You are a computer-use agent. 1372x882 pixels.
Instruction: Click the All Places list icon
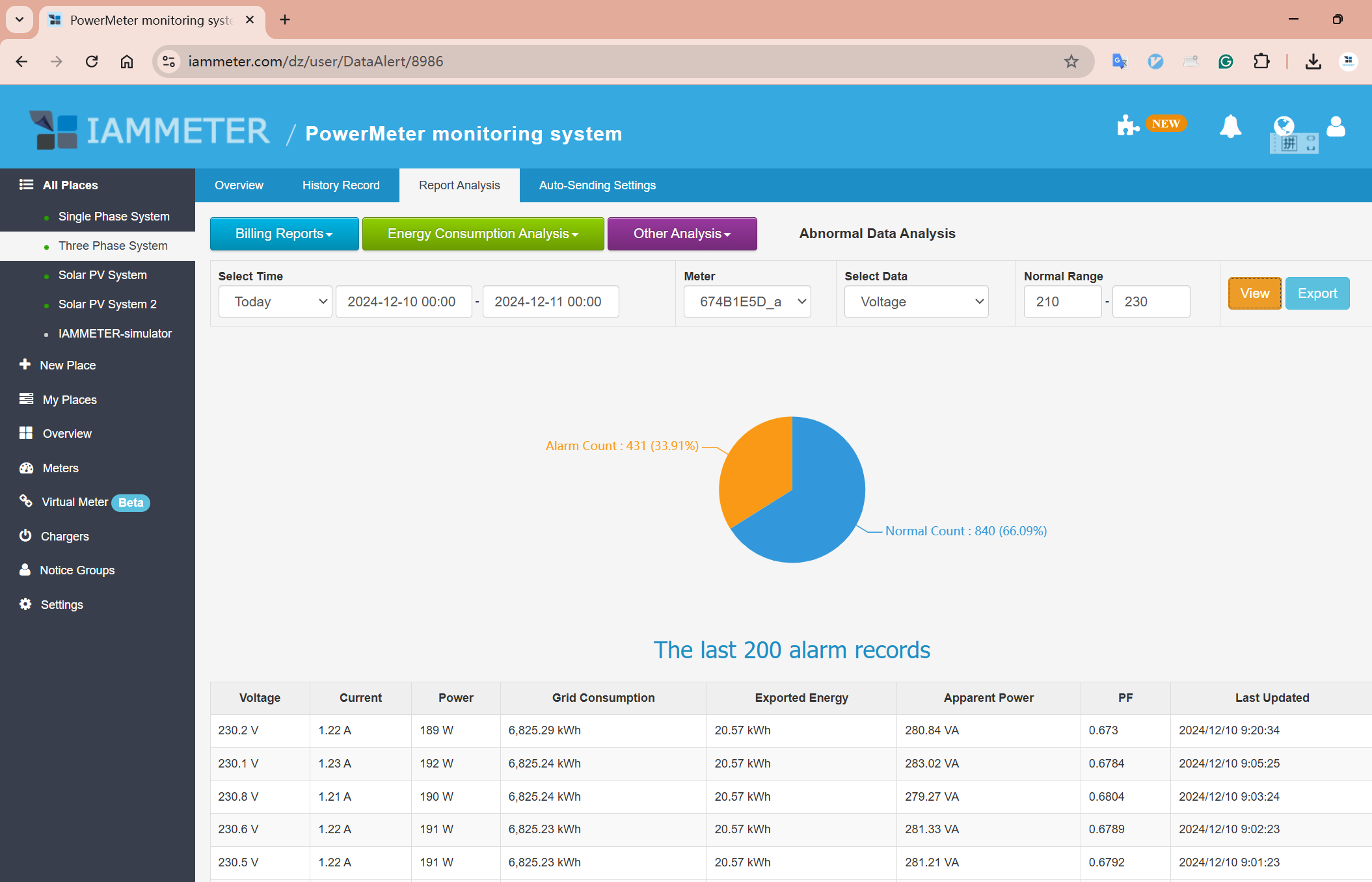tap(26, 185)
